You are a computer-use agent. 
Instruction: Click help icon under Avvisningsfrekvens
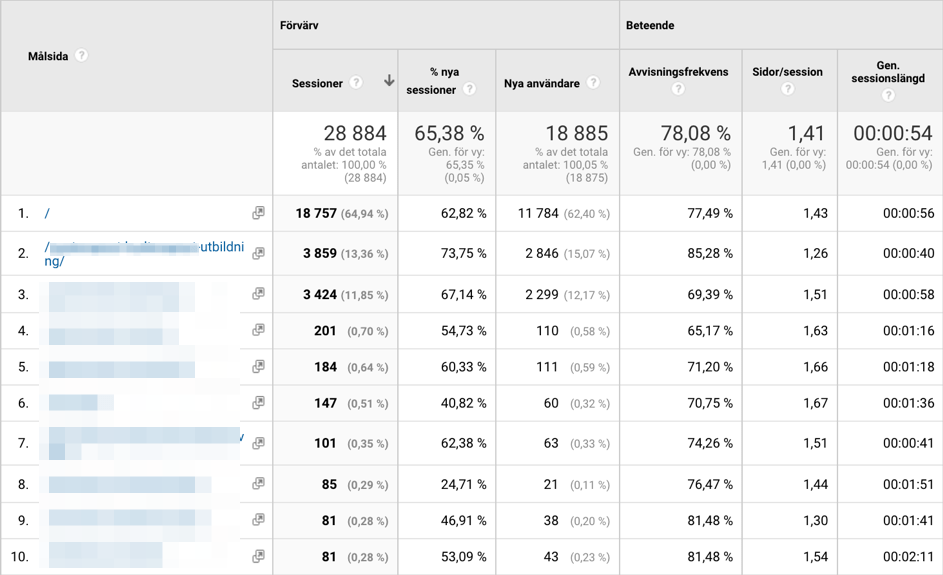pyautogui.click(x=678, y=89)
